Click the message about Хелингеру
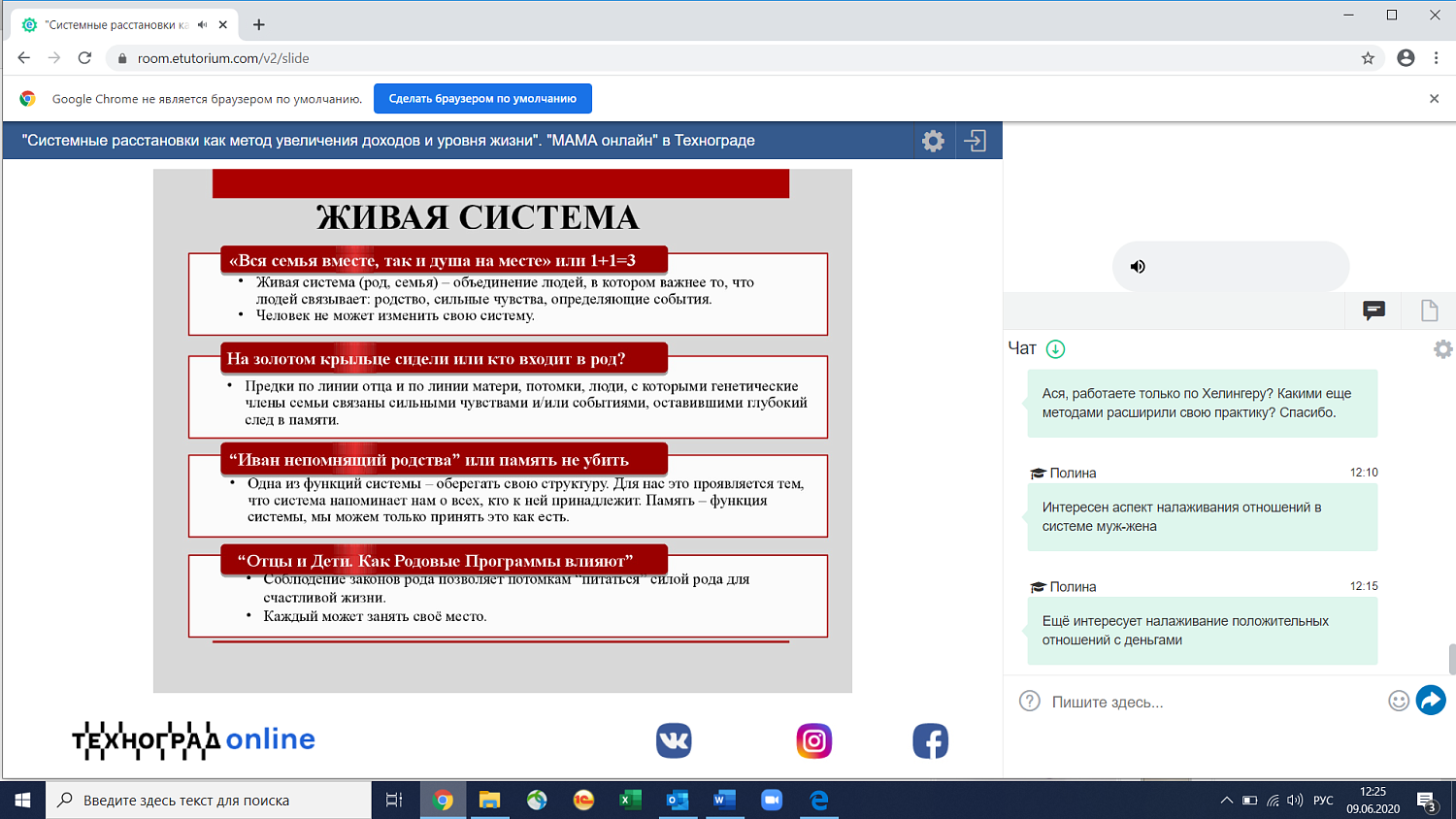1456x819 pixels. point(1202,404)
